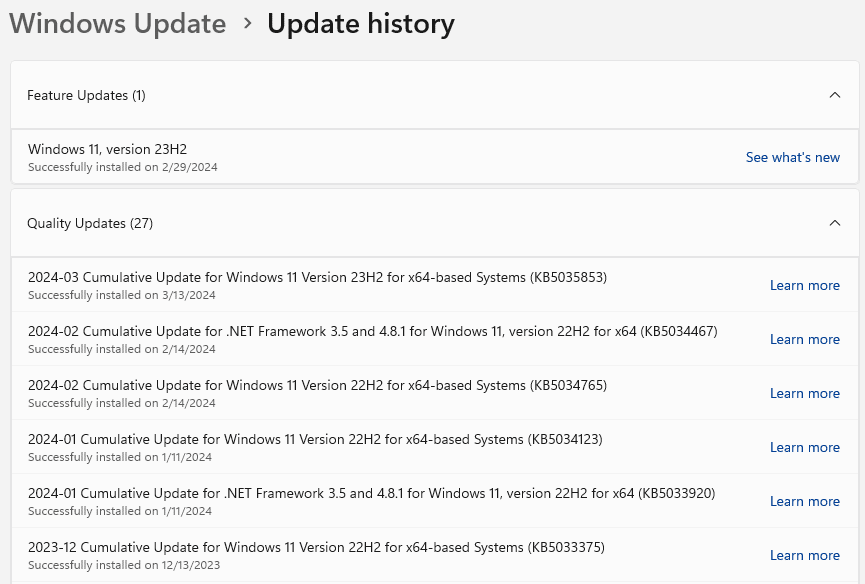Open Learn more for KB5034467
The height and width of the screenshot is (584, 865).
805,339
